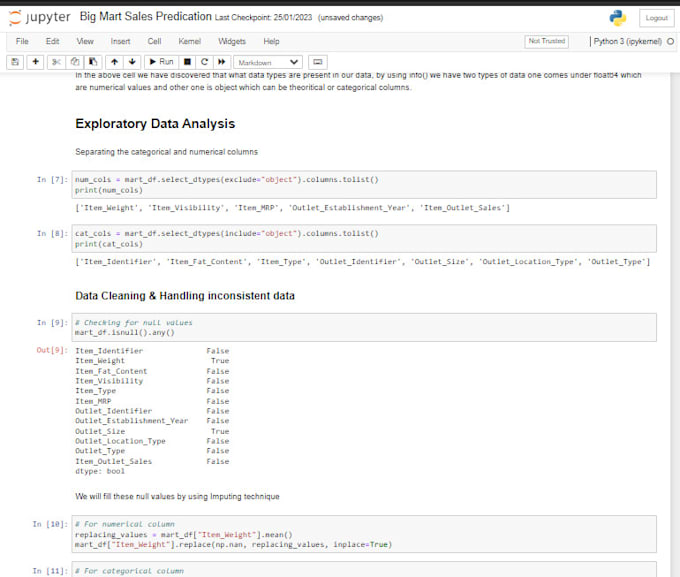Click the (unsaved changes) status text

coord(350,18)
